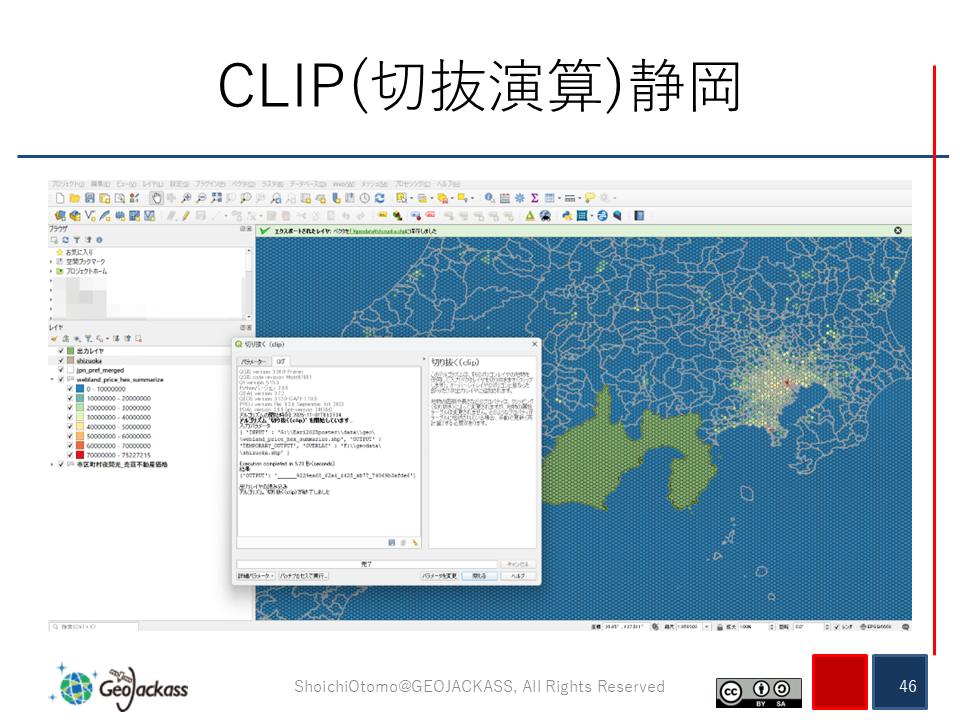The height and width of the screenshot is (720, 960).
Task: Switch to the Parameters tab in clip dialog
Action: [254, 361]
